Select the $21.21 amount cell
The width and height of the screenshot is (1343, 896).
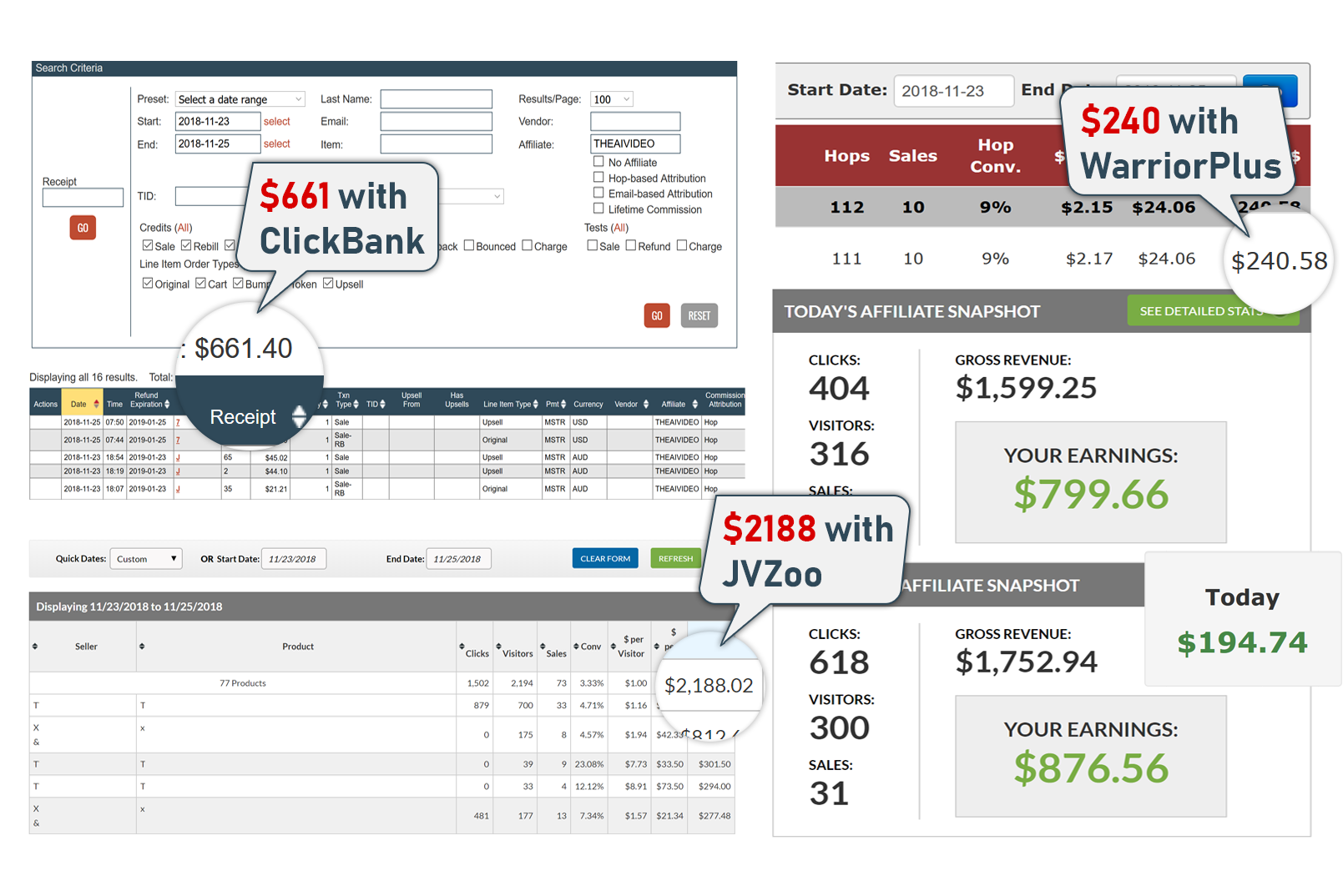tap(270, 489)
